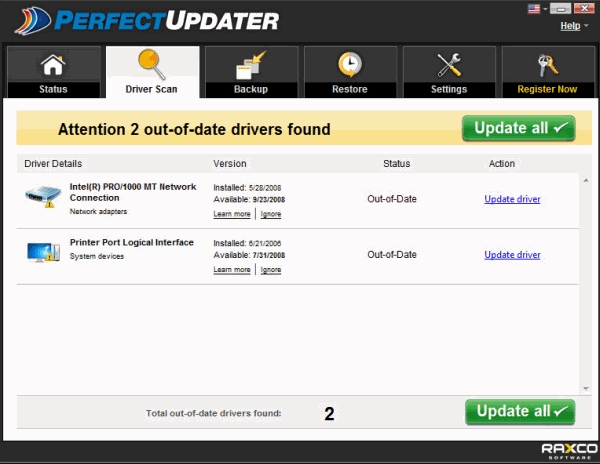Click the Total out-of-date drivers found label

[214, 413]
